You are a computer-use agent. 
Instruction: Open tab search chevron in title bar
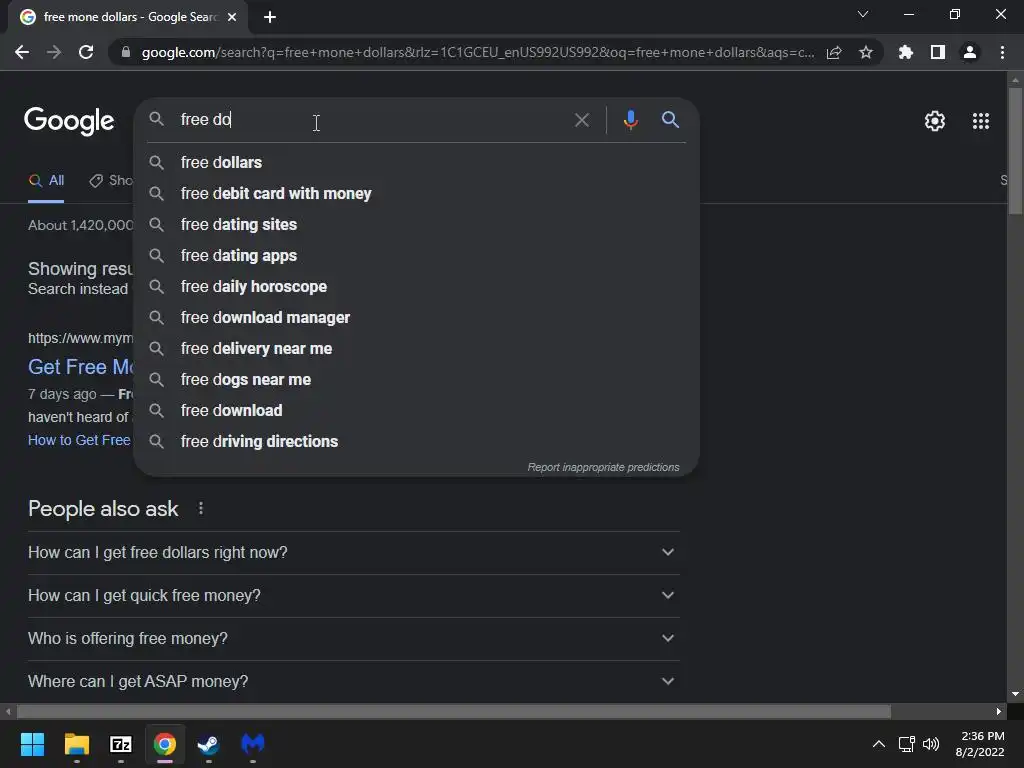(863, 14)
